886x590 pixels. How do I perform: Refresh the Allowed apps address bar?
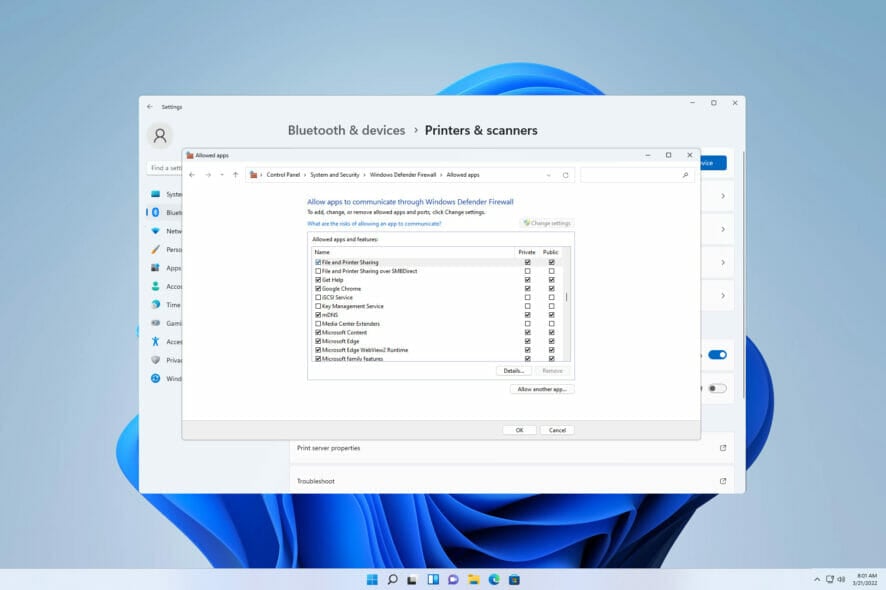click(565, 175)
